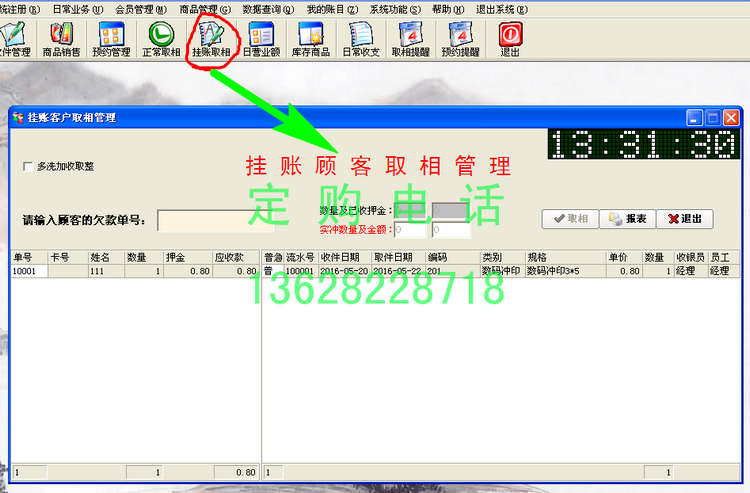Click the 收银员 column header
The width and height of the screenshot is (750, 493).
(x=691, y=257)
